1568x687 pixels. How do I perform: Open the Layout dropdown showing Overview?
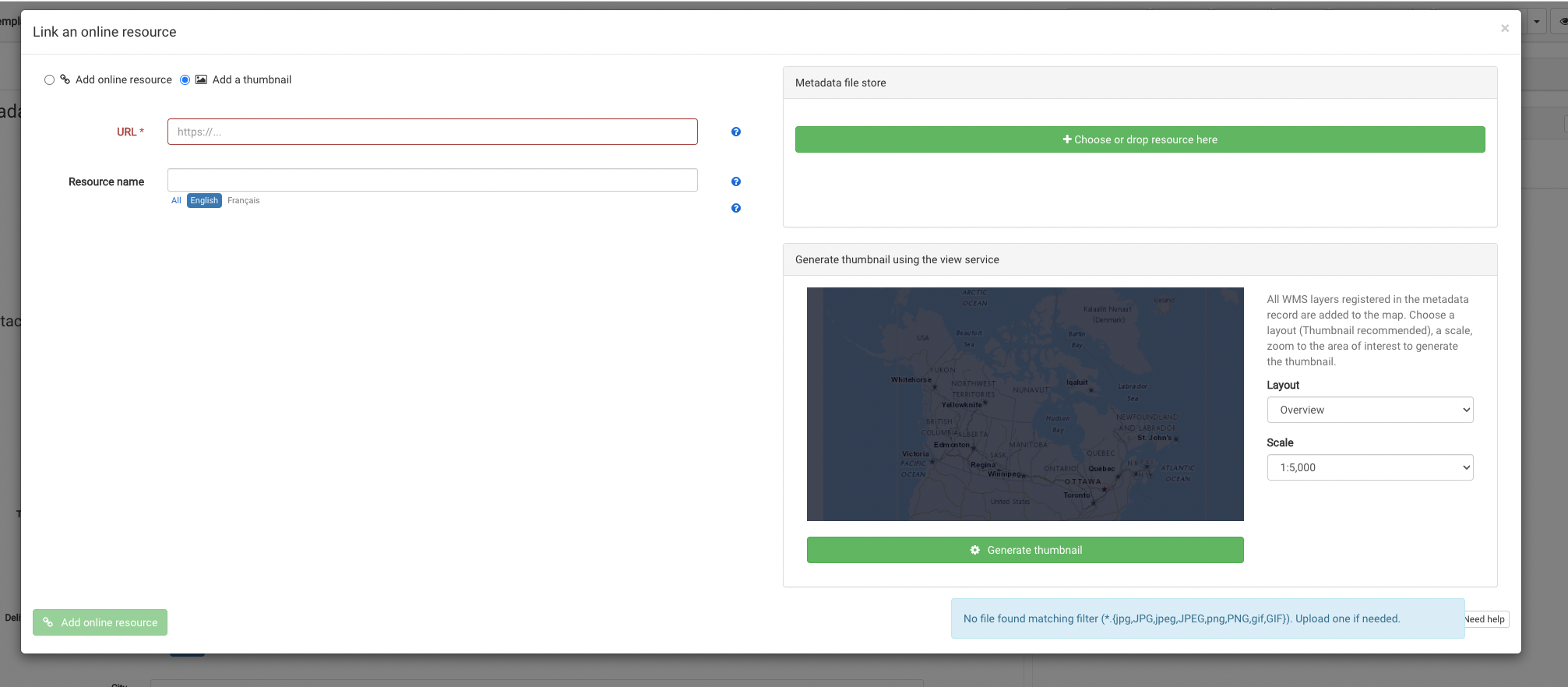pos(1370,410)
